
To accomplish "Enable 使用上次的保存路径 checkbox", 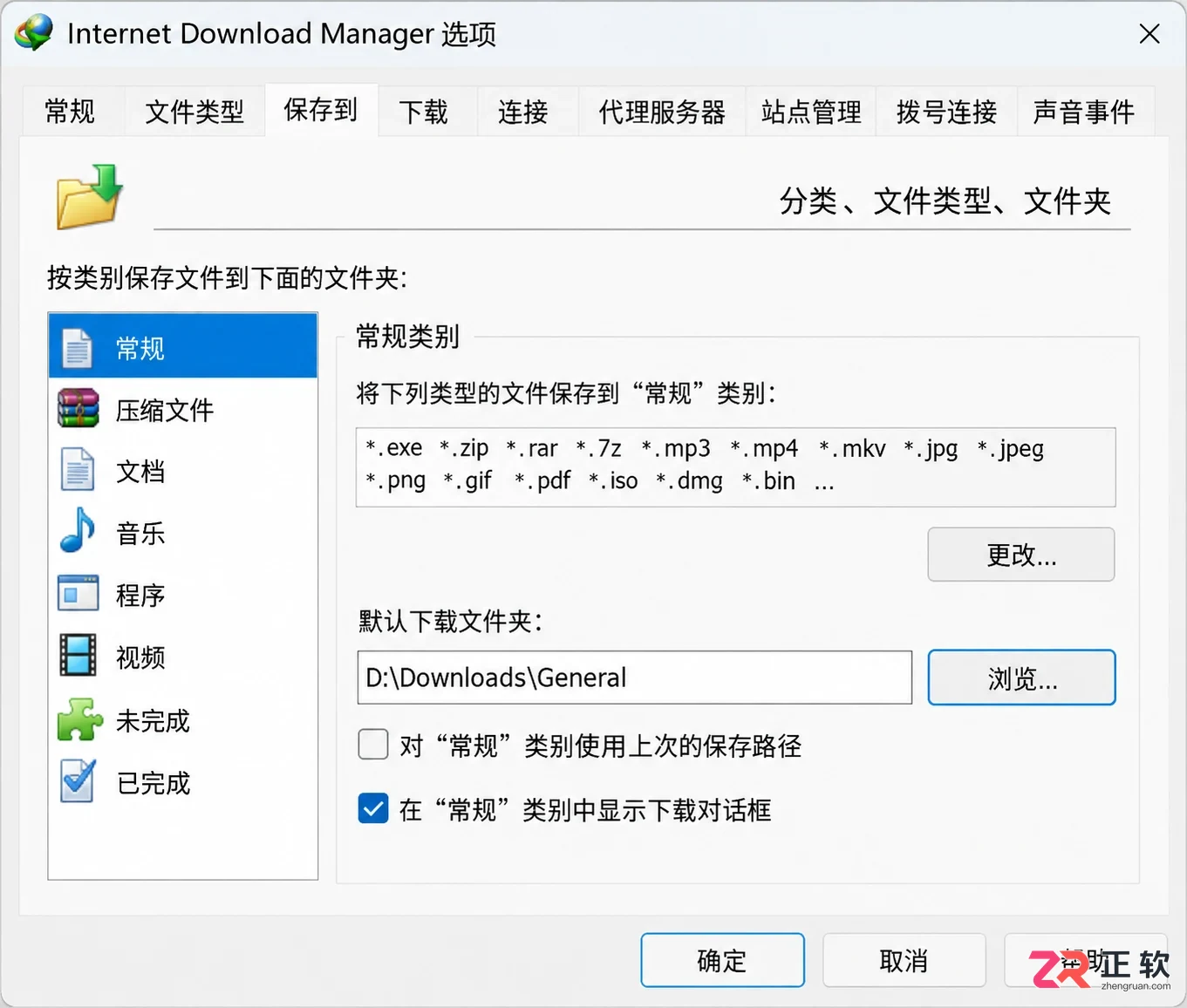I will 373,745.
